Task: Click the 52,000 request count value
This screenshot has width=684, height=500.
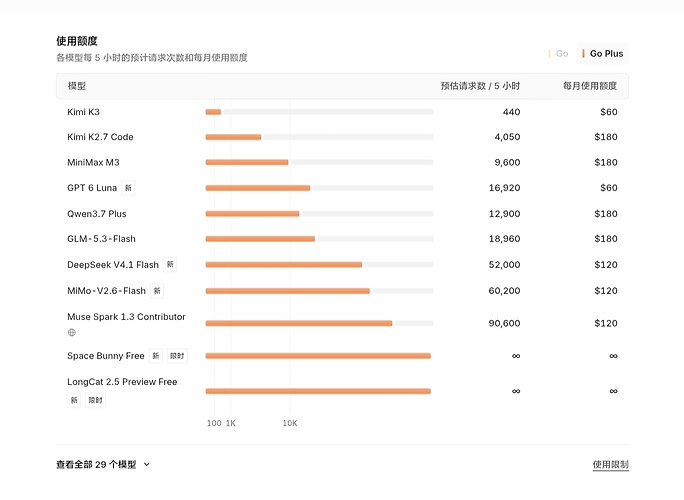Action: click(504, 265)
